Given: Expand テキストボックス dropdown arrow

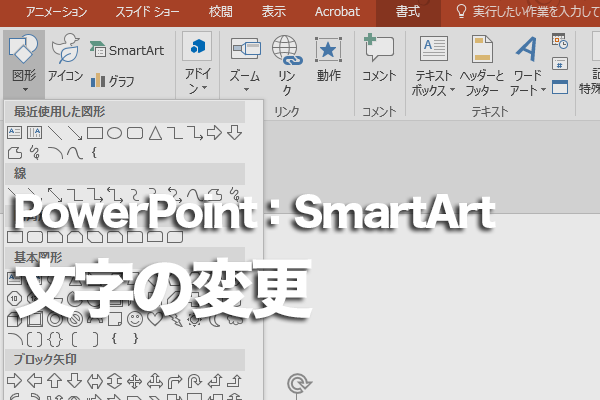Looking at the screenshot, I should pos(452,90).
